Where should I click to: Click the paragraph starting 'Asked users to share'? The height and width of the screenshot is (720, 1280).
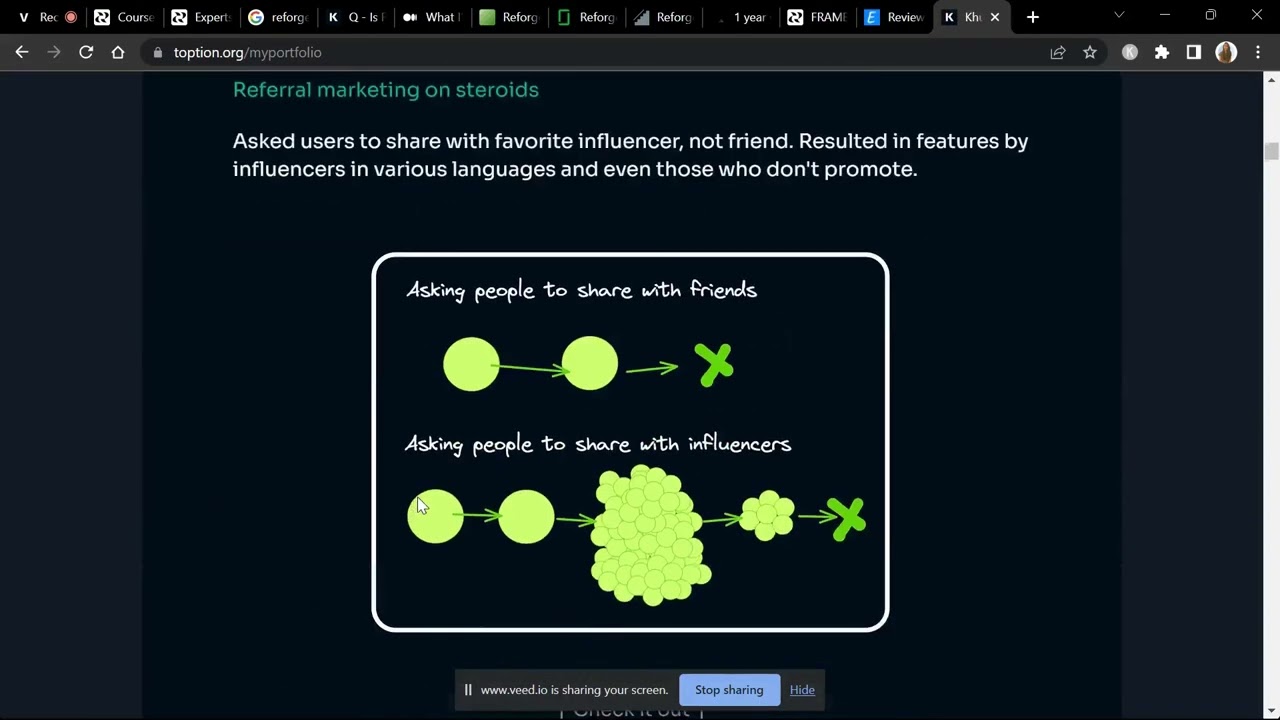tap(630, 155)
